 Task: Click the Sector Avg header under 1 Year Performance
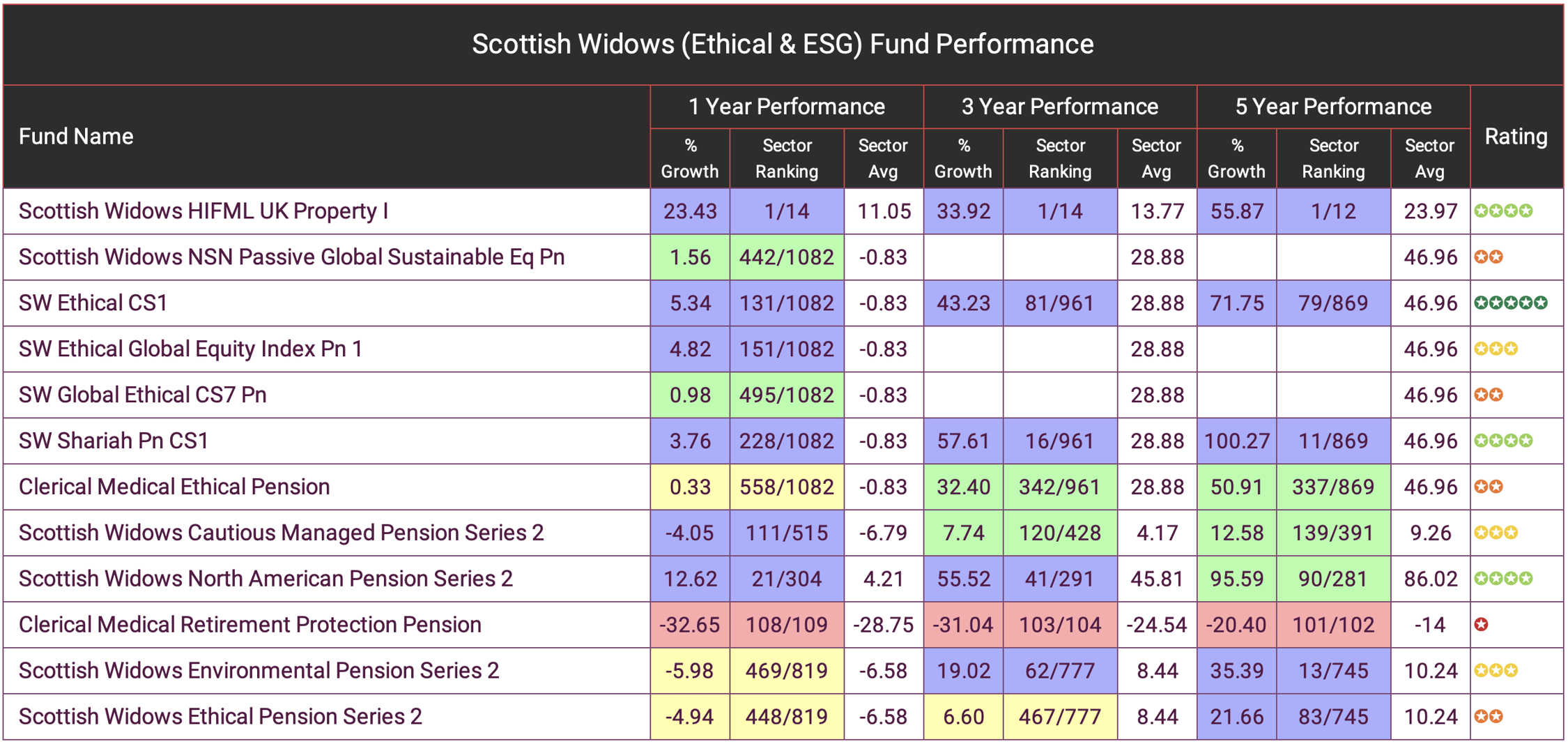click(x=883, y=158)
